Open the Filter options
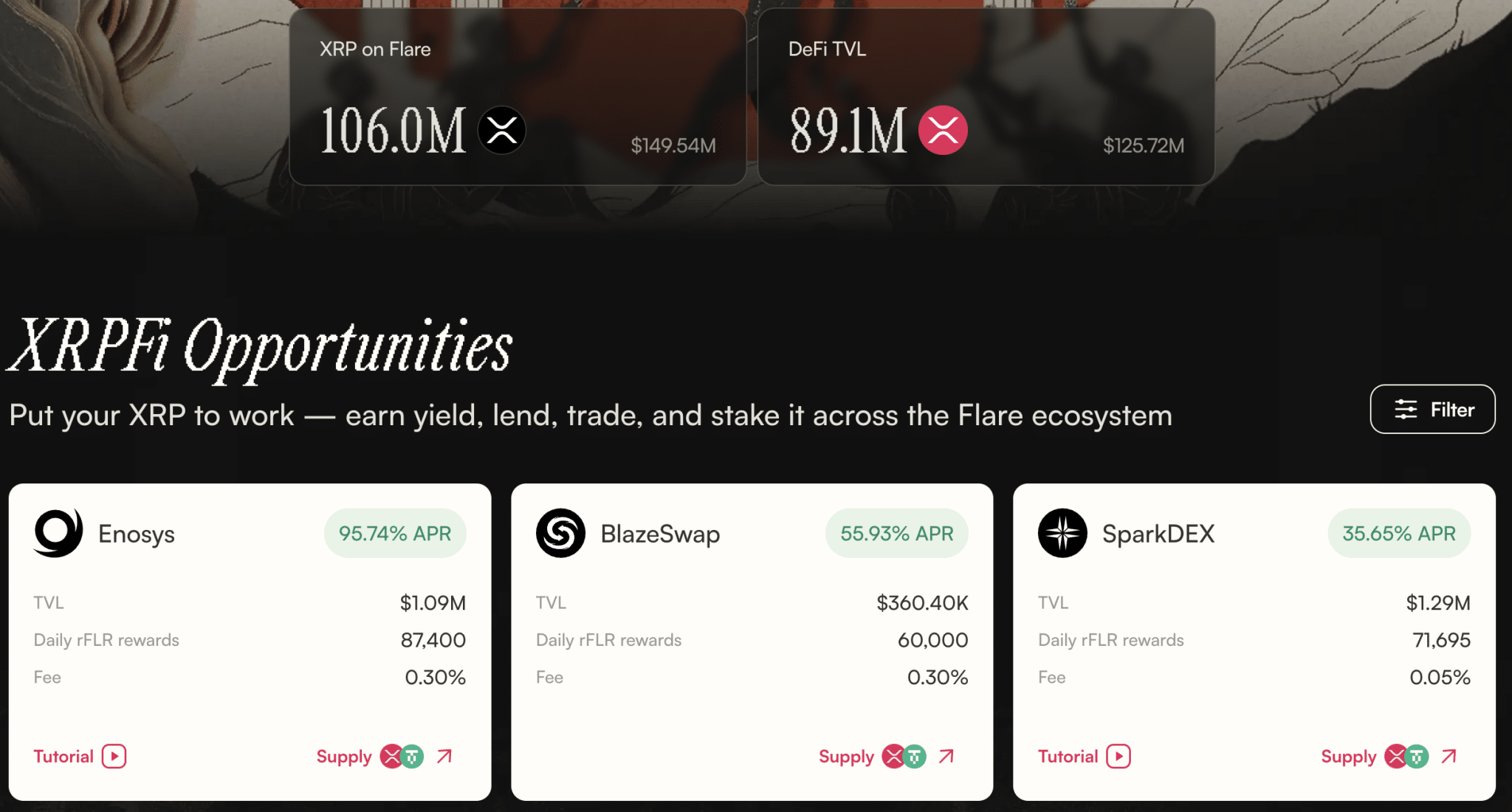This screenshot has height=812, width=1512. coord(1432,409)
